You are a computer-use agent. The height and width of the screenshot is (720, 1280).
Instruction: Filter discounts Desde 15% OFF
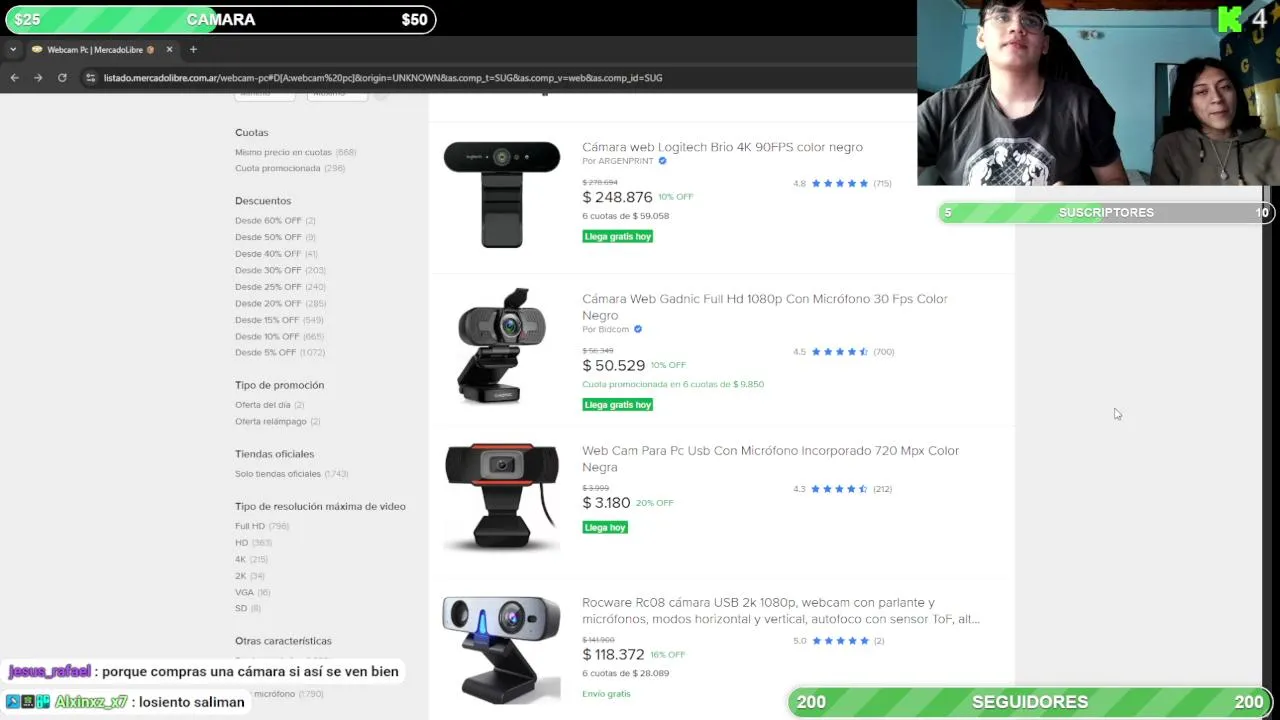(279, 320)
